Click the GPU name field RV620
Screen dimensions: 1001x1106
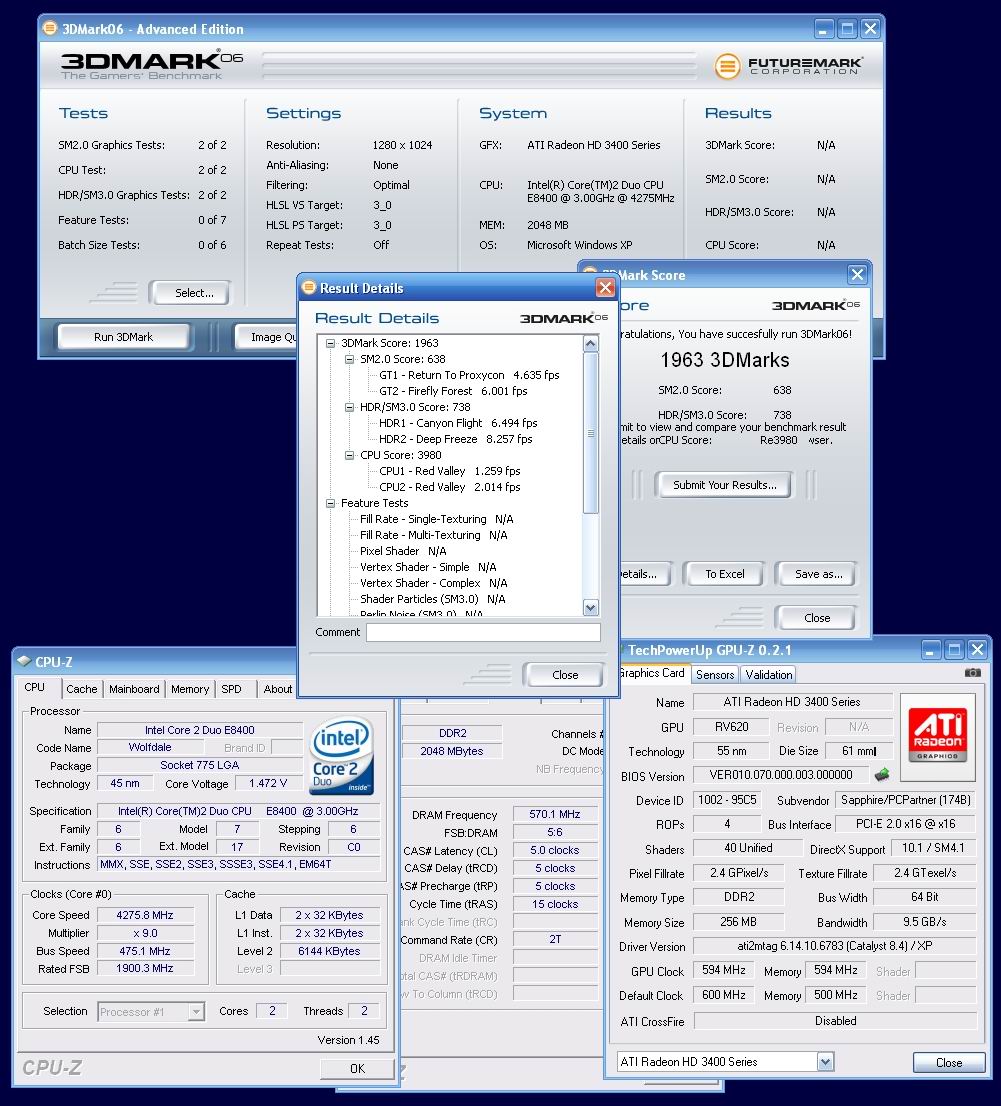731,727
